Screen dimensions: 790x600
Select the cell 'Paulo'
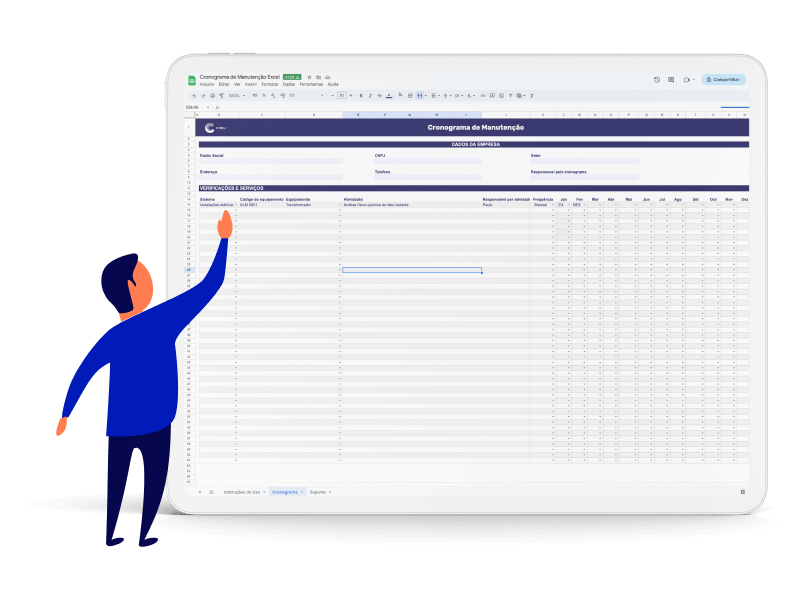click(505, 205)
